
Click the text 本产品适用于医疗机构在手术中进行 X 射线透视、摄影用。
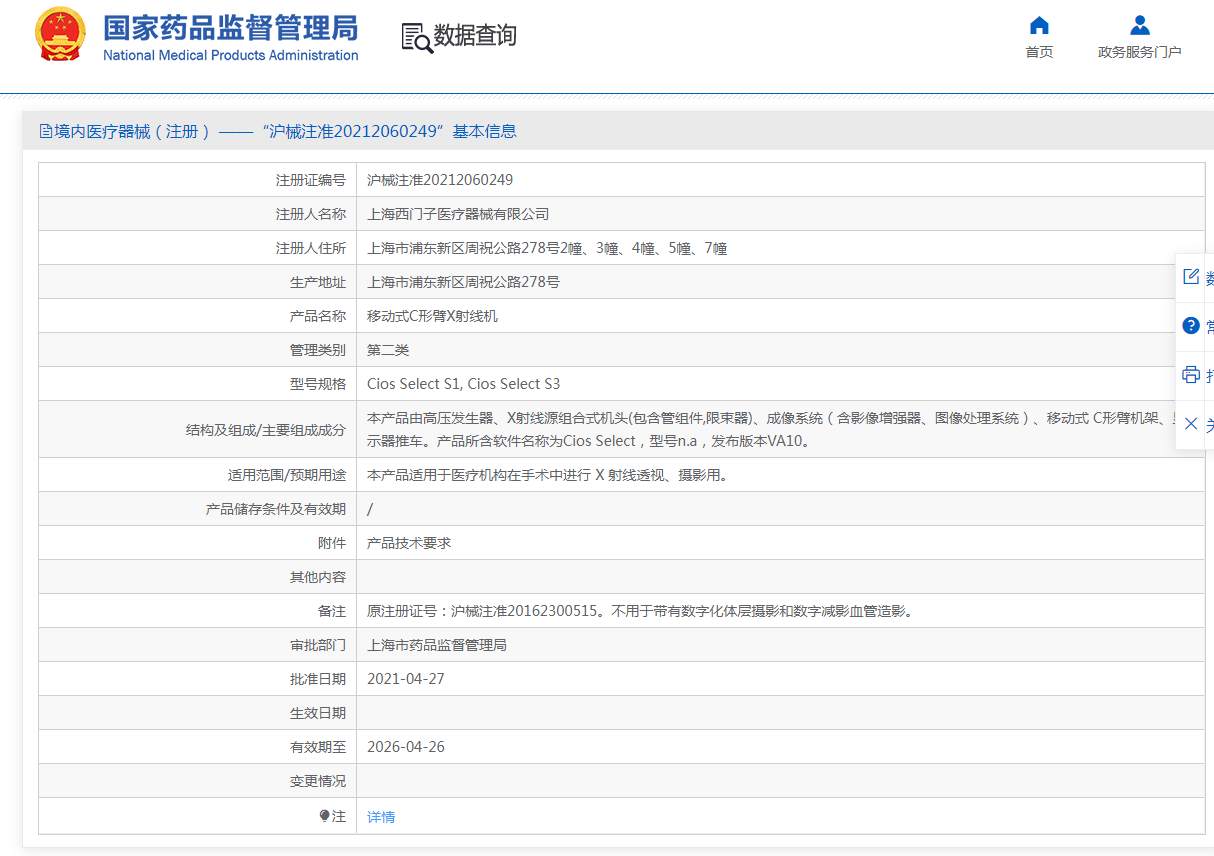click(547, 475)
